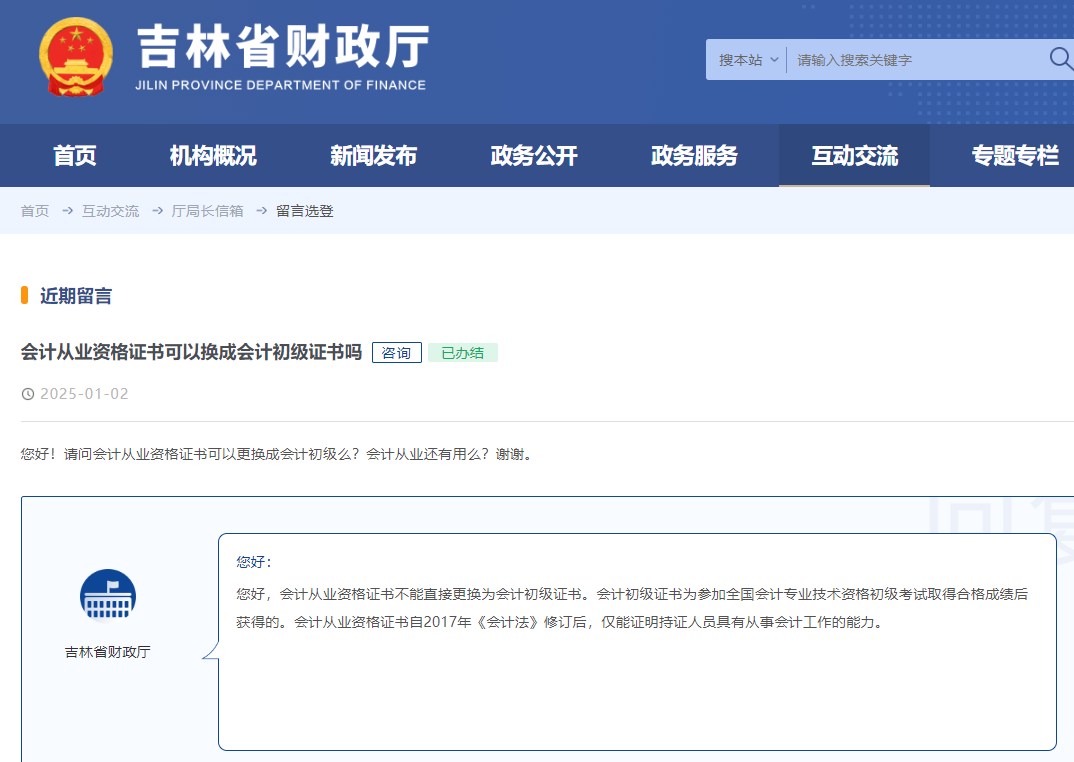Screen dimensions: 1074x762
Task: Click the search magnifier icon
Action: (1061, 59)
